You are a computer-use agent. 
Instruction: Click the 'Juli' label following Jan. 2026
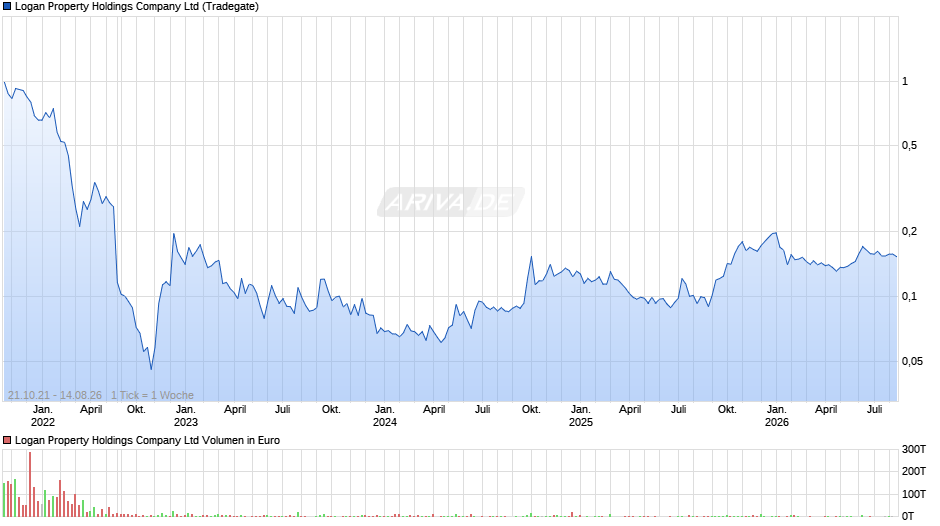tap(875, 410)
